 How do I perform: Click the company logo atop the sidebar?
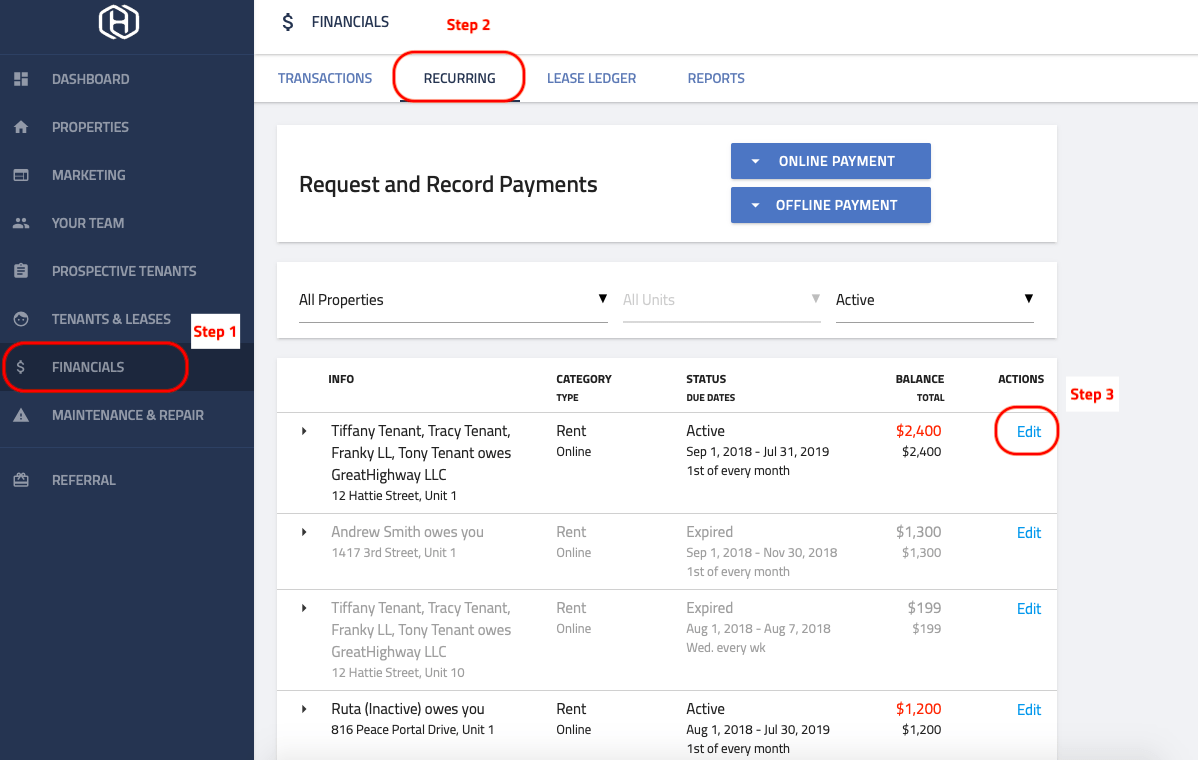(x=119, y=22)
